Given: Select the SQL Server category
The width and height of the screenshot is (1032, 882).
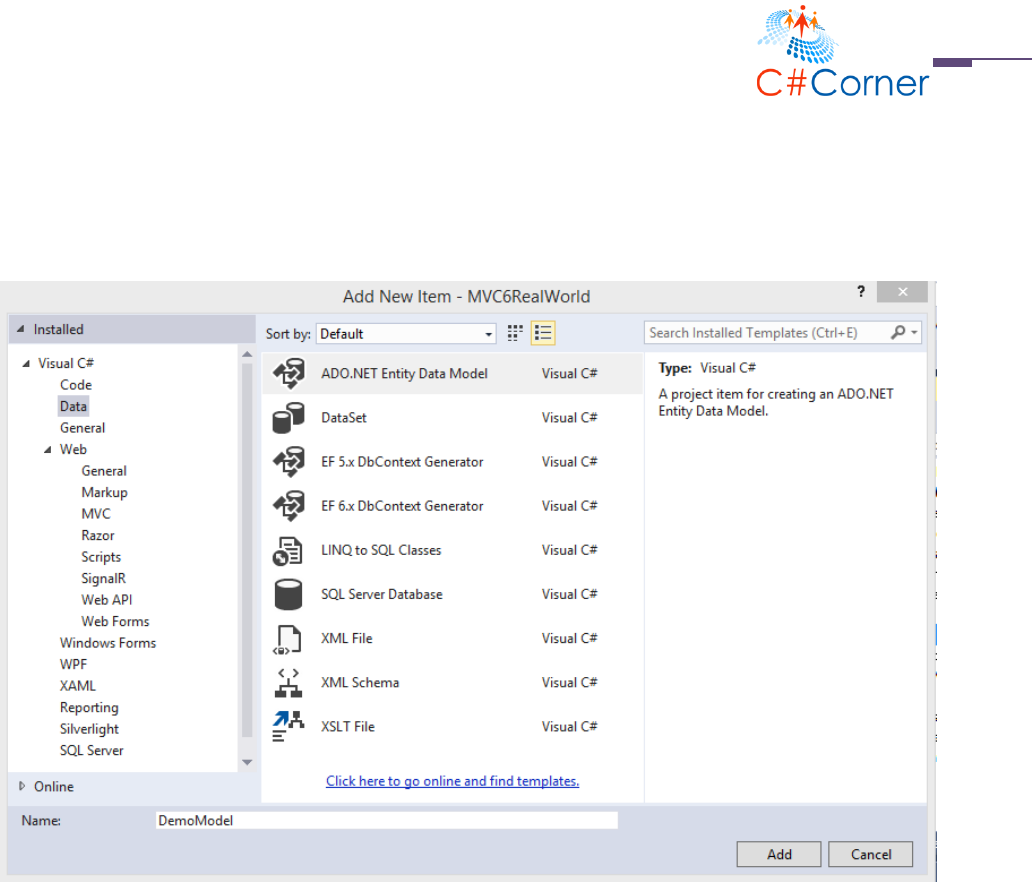Looking at the screenshot, I should (91, 750).
